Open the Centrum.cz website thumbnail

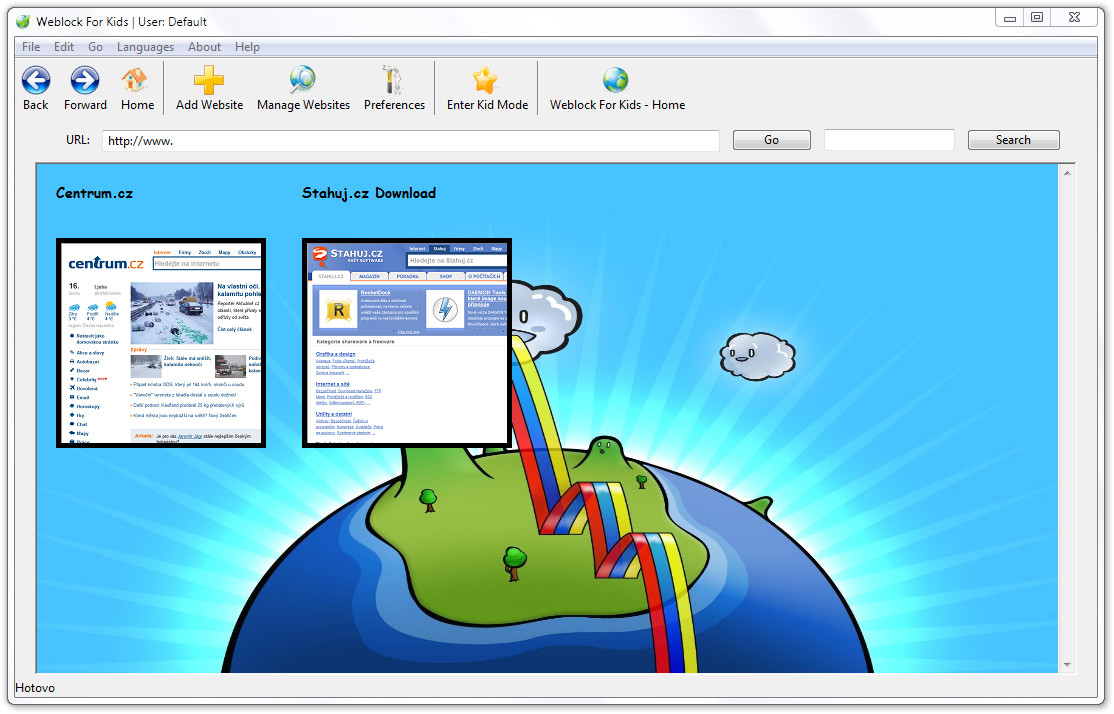click(161, 343)
